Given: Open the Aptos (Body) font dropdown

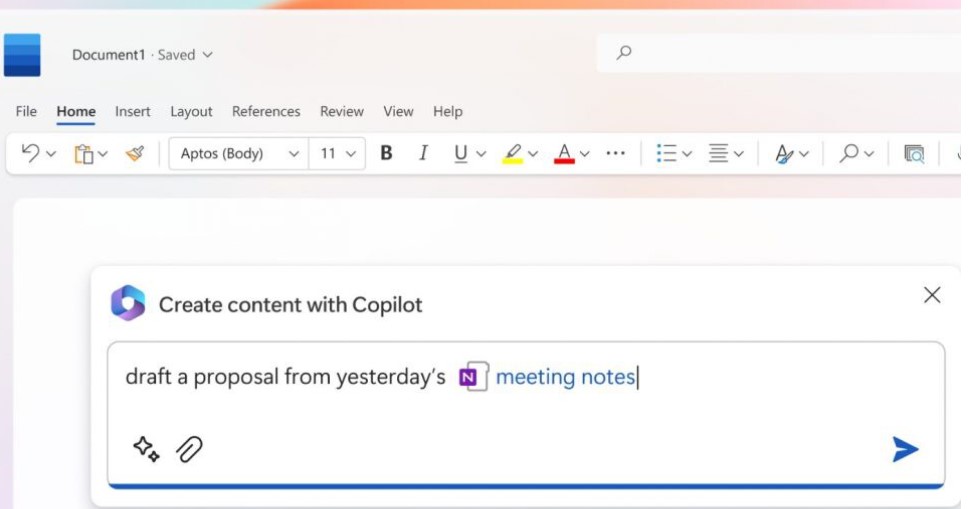Looking at the screenshot, I should 238,153.
